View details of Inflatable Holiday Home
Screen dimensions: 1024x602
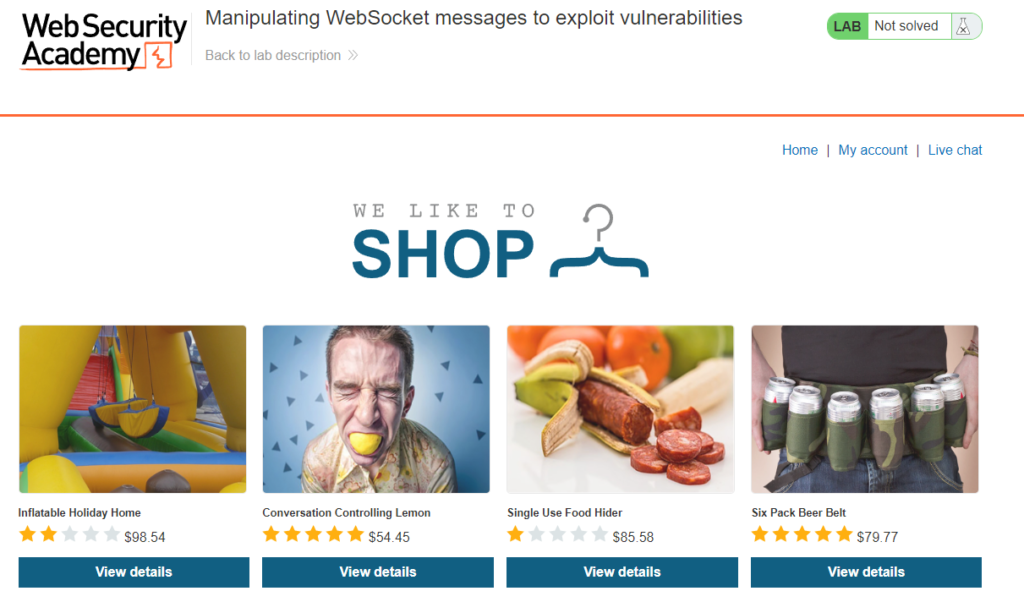click(x=134, y=572)
